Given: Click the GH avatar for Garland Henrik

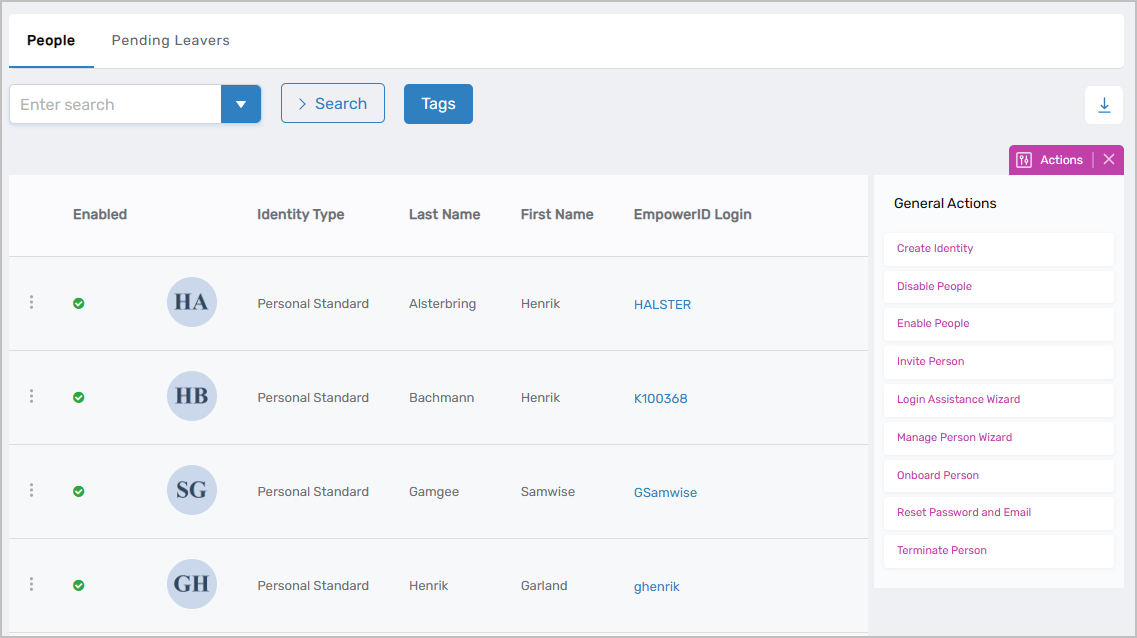Looking at the screenshot, I should [191, 584].
